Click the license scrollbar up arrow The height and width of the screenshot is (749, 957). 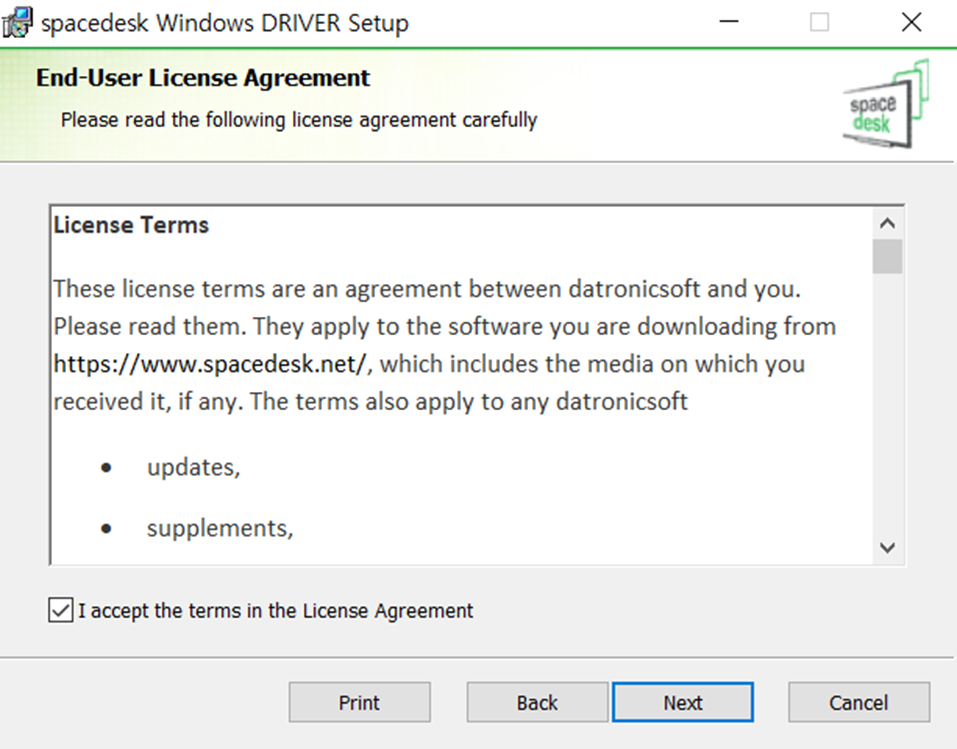[x=887, y=223]
